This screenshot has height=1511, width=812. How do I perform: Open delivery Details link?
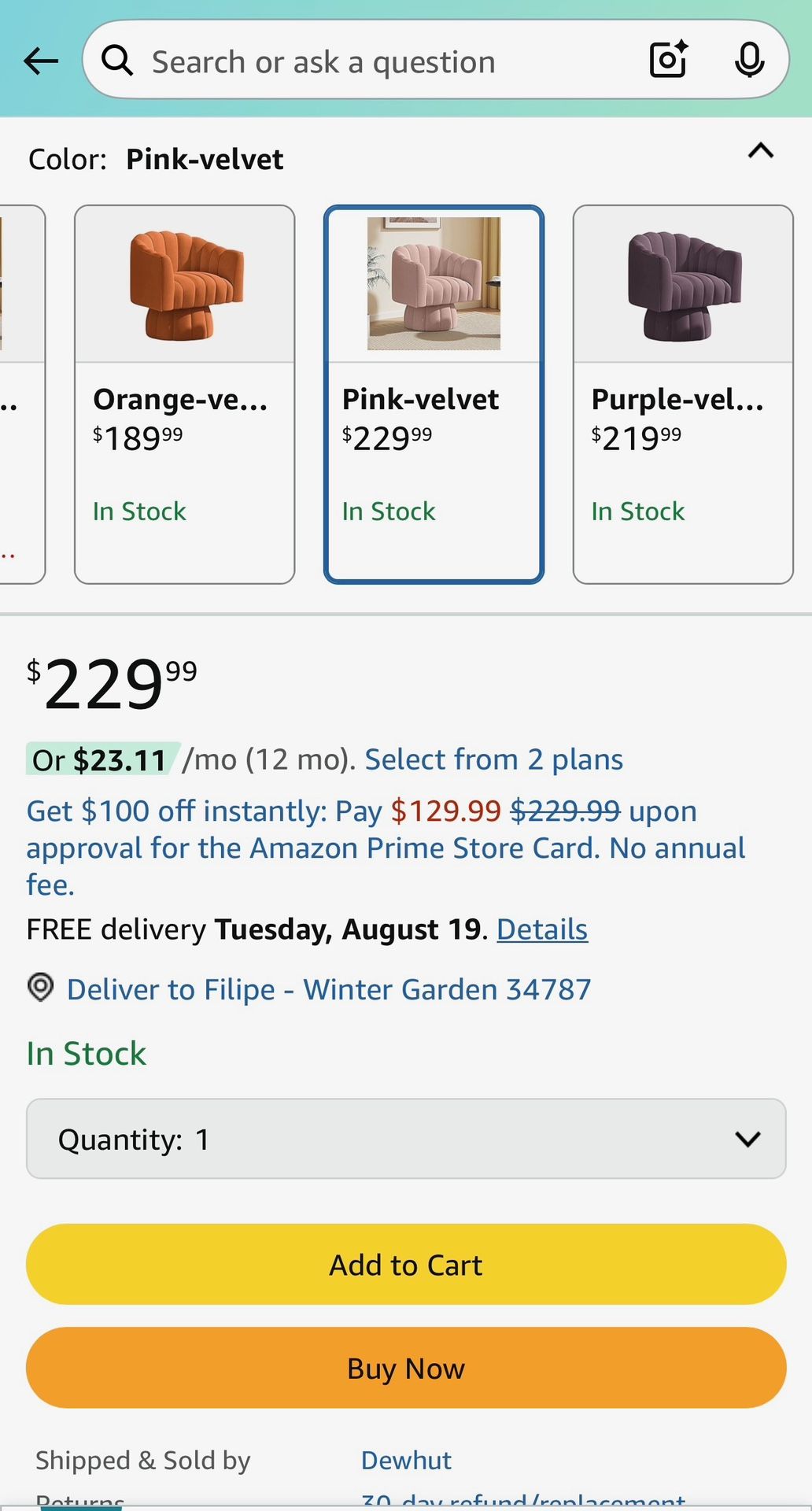pos(542,929)
